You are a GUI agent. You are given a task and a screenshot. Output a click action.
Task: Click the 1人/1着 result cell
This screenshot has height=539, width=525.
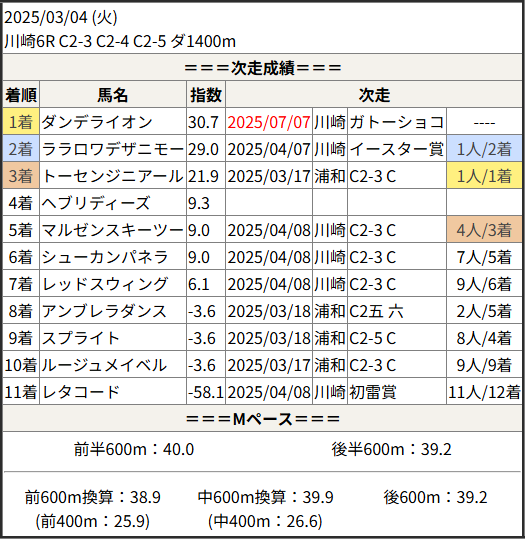pyautogui.click(x=484, y=176)
